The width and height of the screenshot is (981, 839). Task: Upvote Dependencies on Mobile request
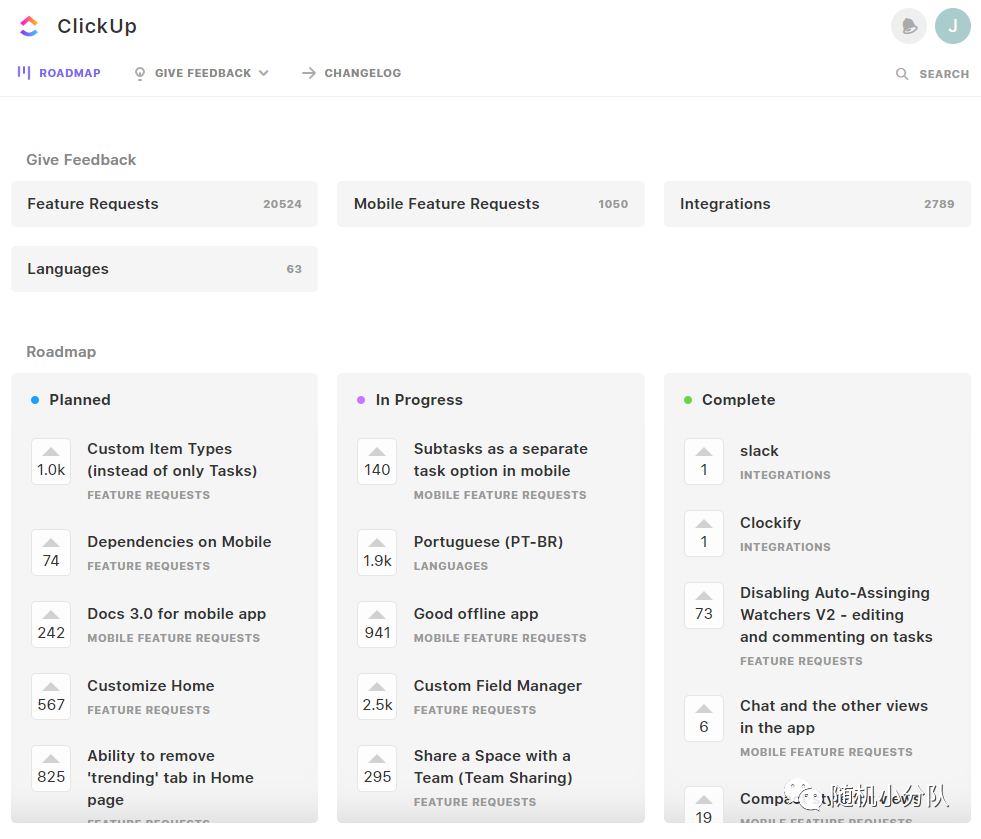coord(51,552)
